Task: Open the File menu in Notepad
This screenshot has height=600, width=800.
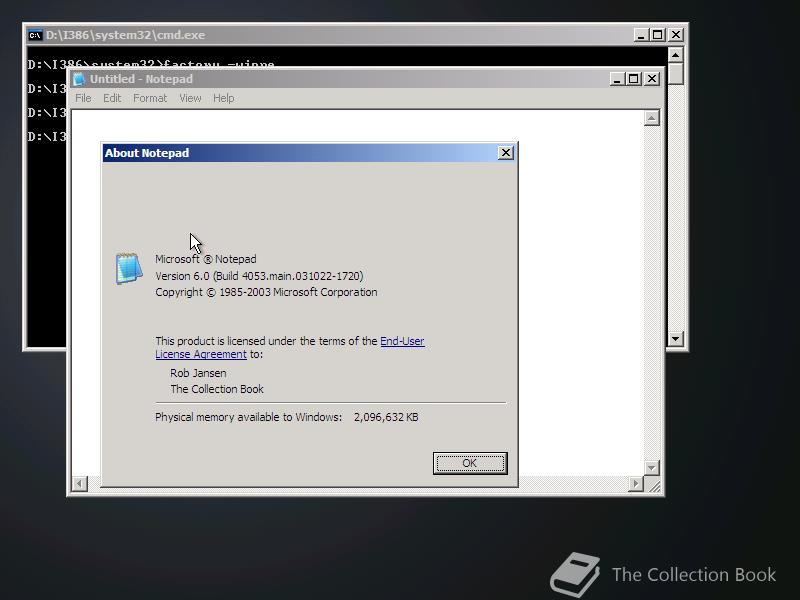Action: (x=83, y=98)
